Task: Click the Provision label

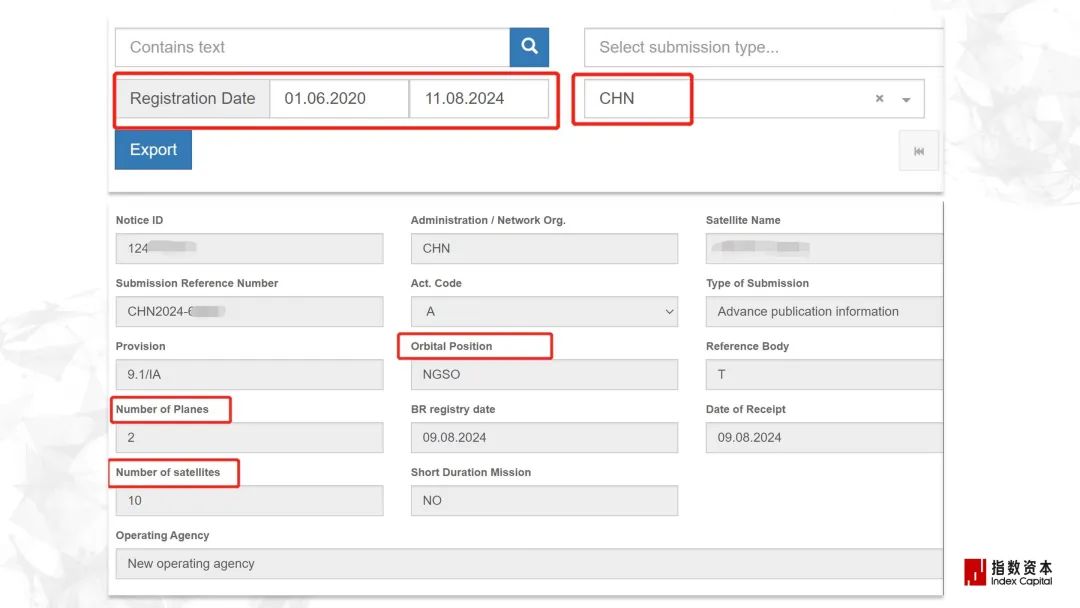Action: pos(141,346)
